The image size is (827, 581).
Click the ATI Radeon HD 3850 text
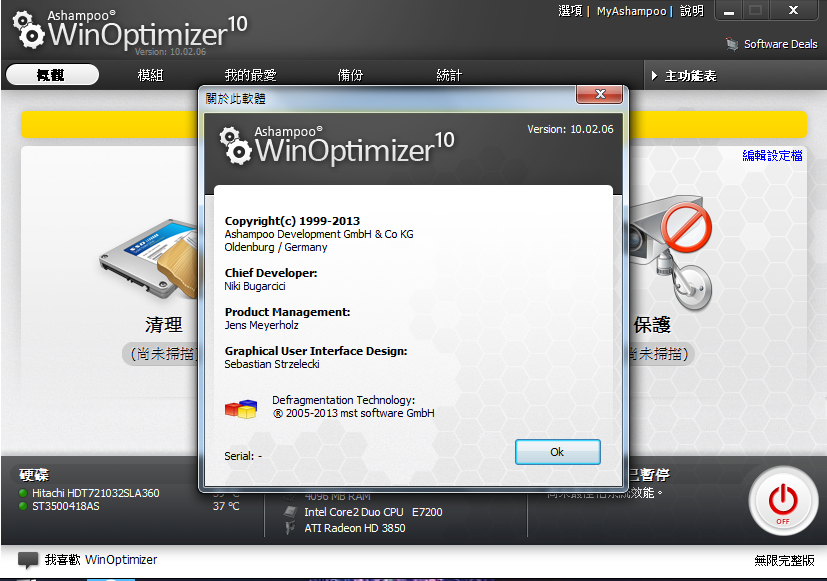pos(354,528)
